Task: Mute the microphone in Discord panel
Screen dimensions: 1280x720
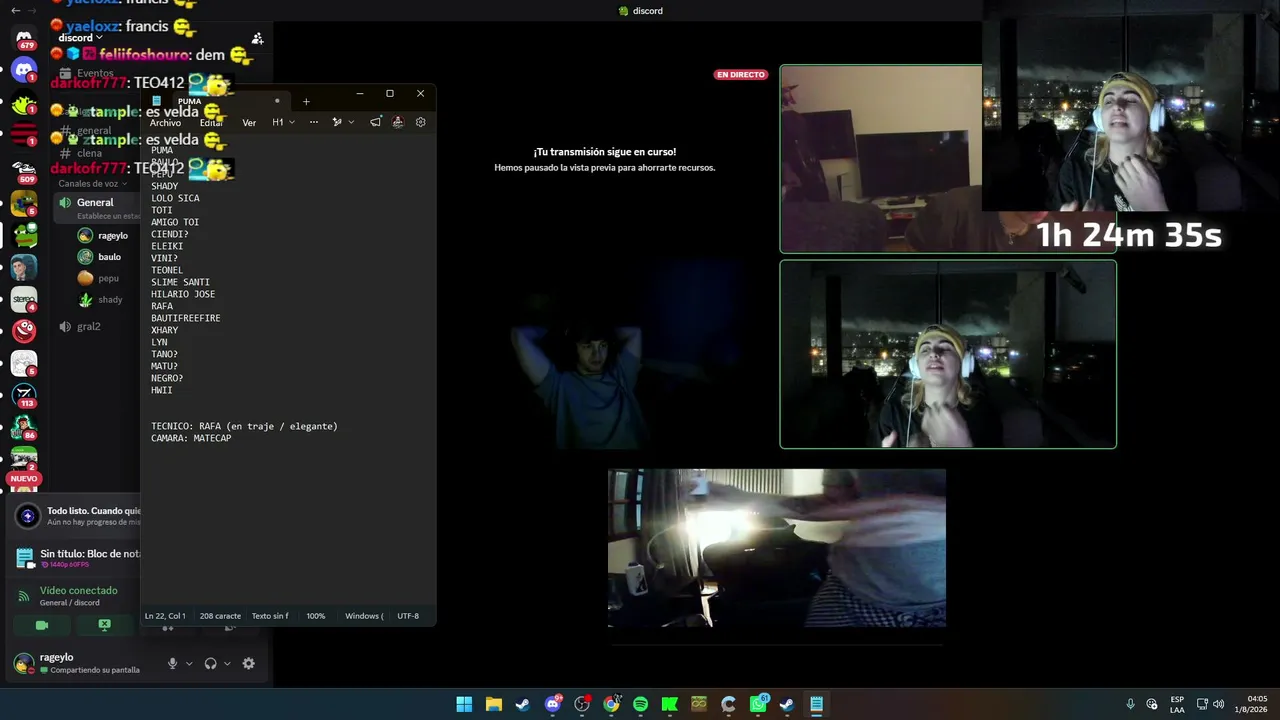Action: pos(172,663)
